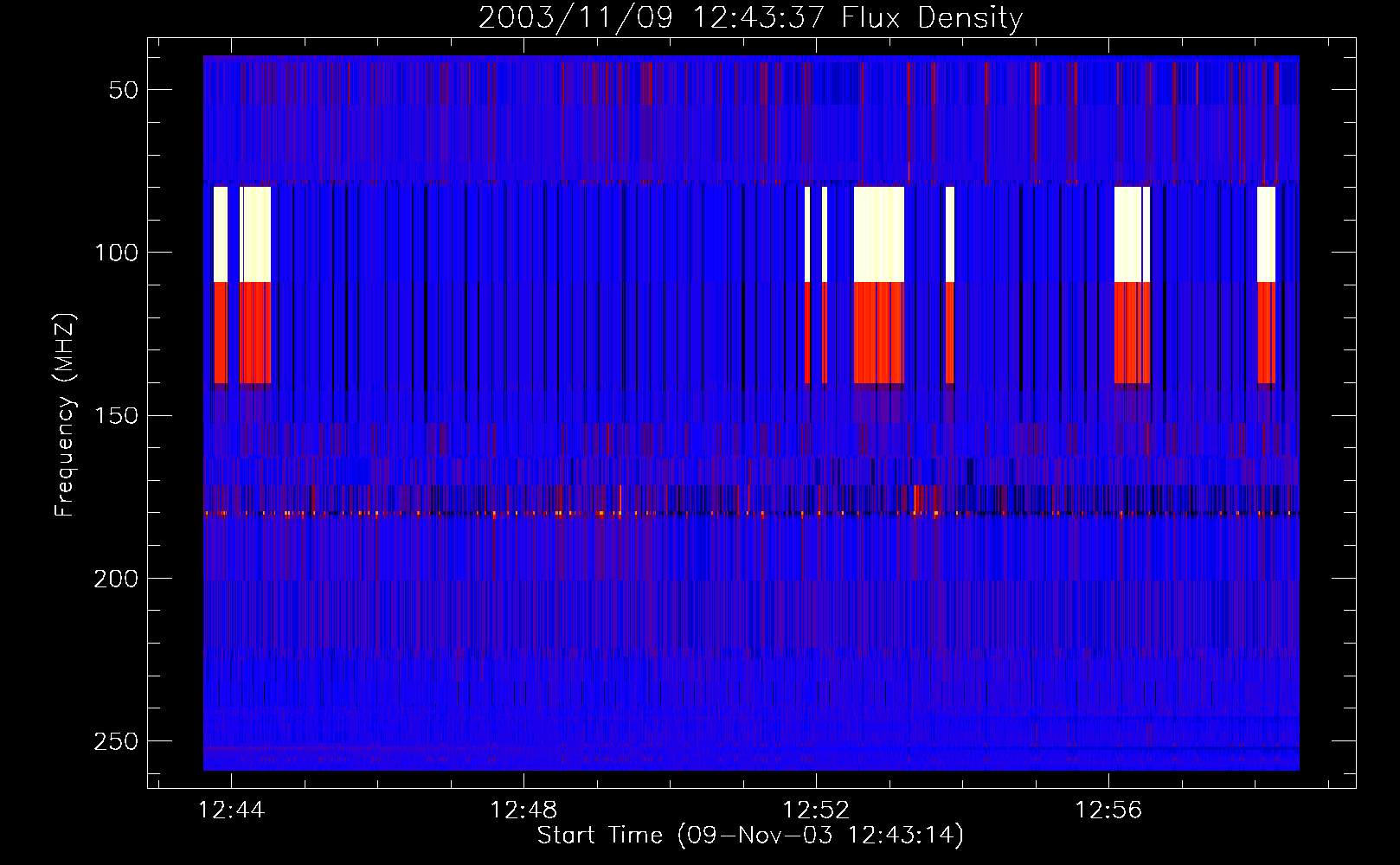Screen dimensions: 1400x865
Task: Click the 50 frequency tick label
Action: coord(124,90)
